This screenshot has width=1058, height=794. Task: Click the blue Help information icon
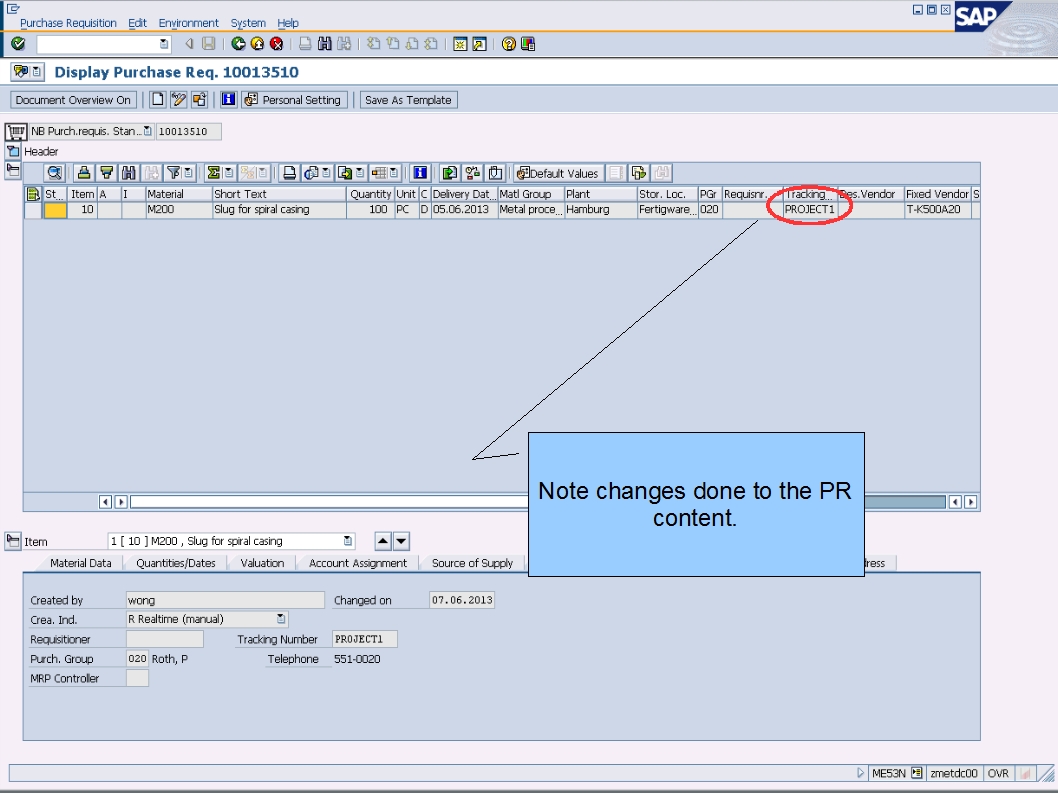[229, 100]
